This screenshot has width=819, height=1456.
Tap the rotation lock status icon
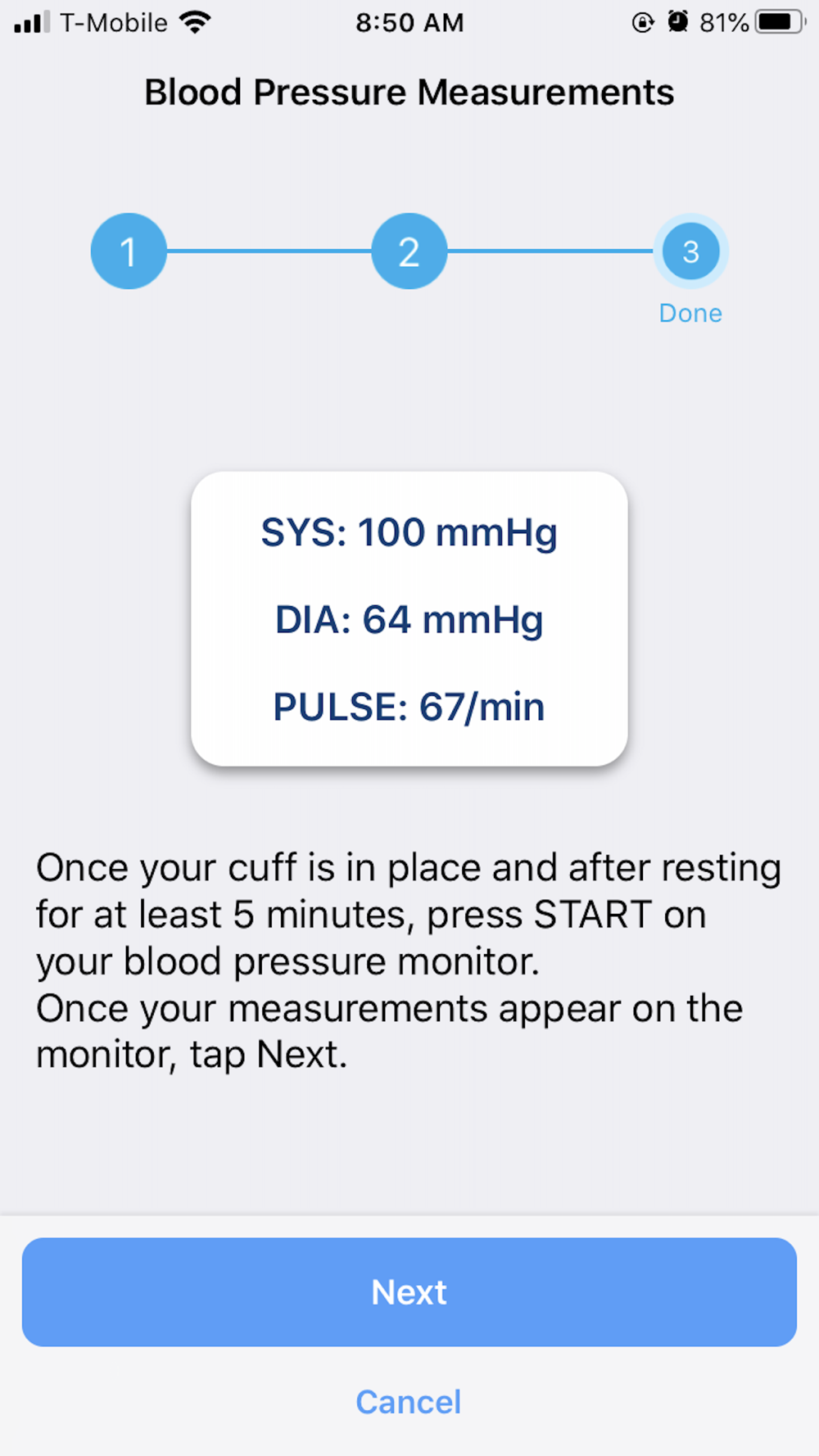(x=643, y=22)
